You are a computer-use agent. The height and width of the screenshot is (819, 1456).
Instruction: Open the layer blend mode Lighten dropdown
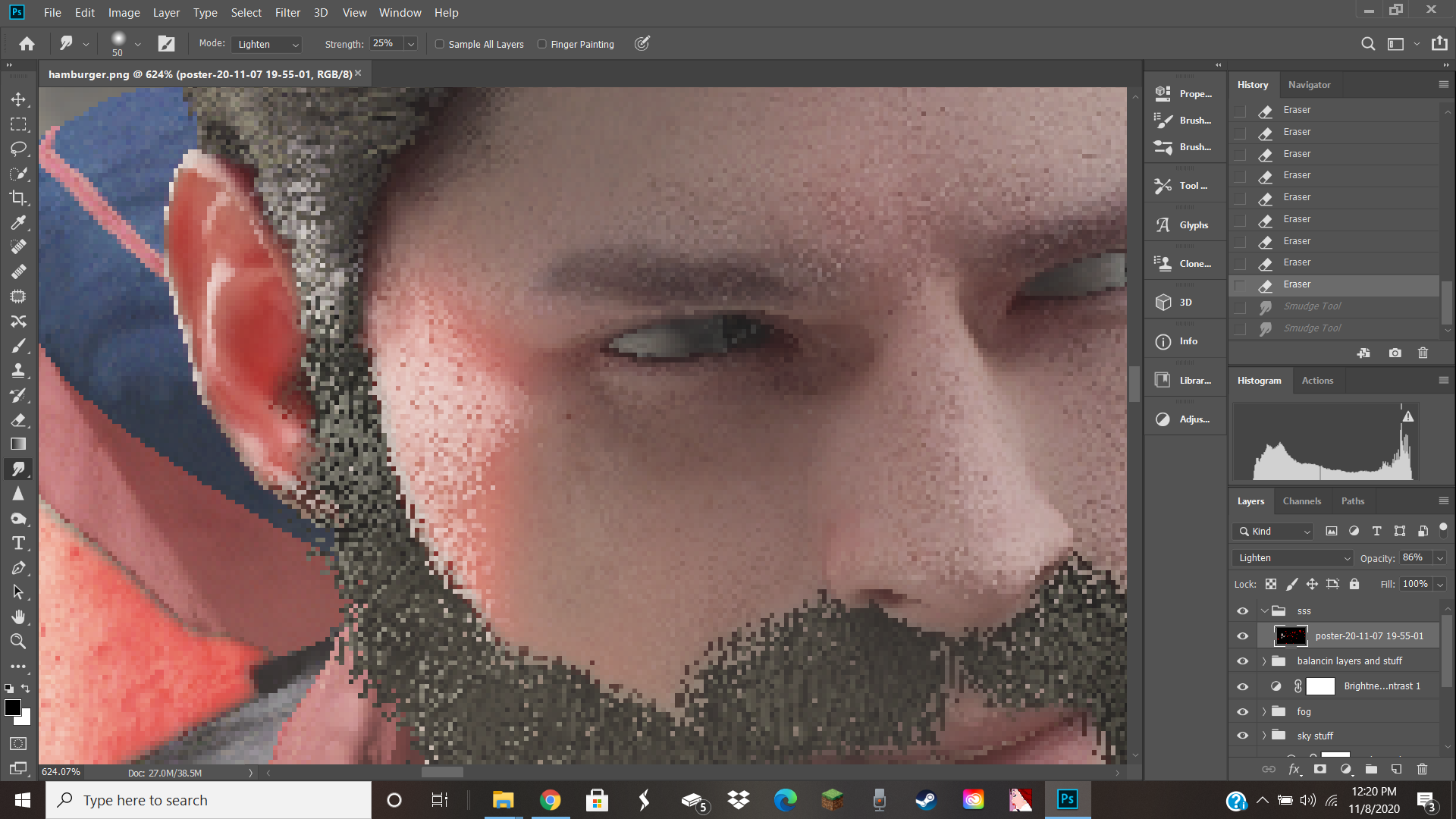(1293, 558)
